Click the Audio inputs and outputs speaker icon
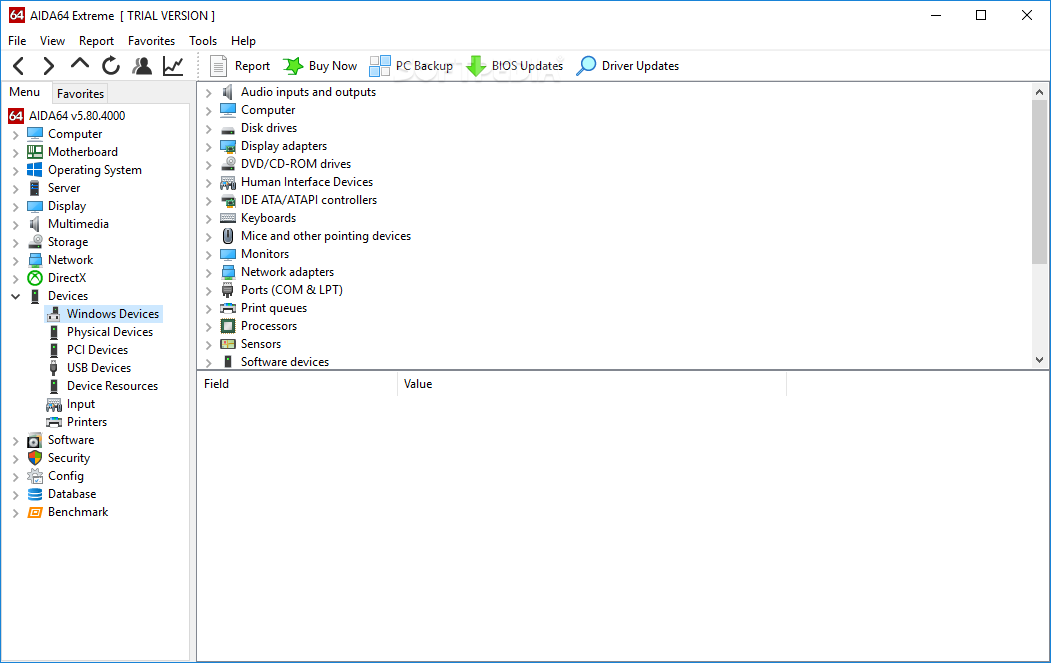The image size is (1051, 663). point(228,92)
